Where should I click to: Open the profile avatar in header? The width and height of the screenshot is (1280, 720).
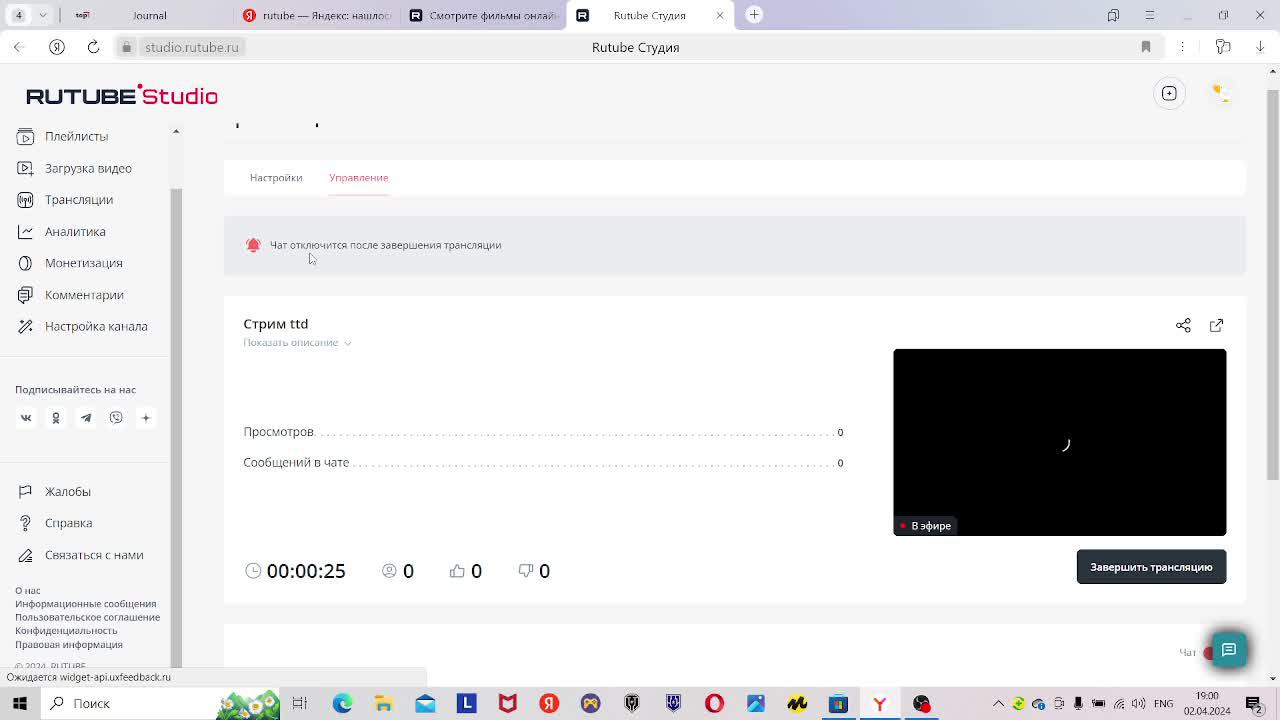[x=1220, y=93]
